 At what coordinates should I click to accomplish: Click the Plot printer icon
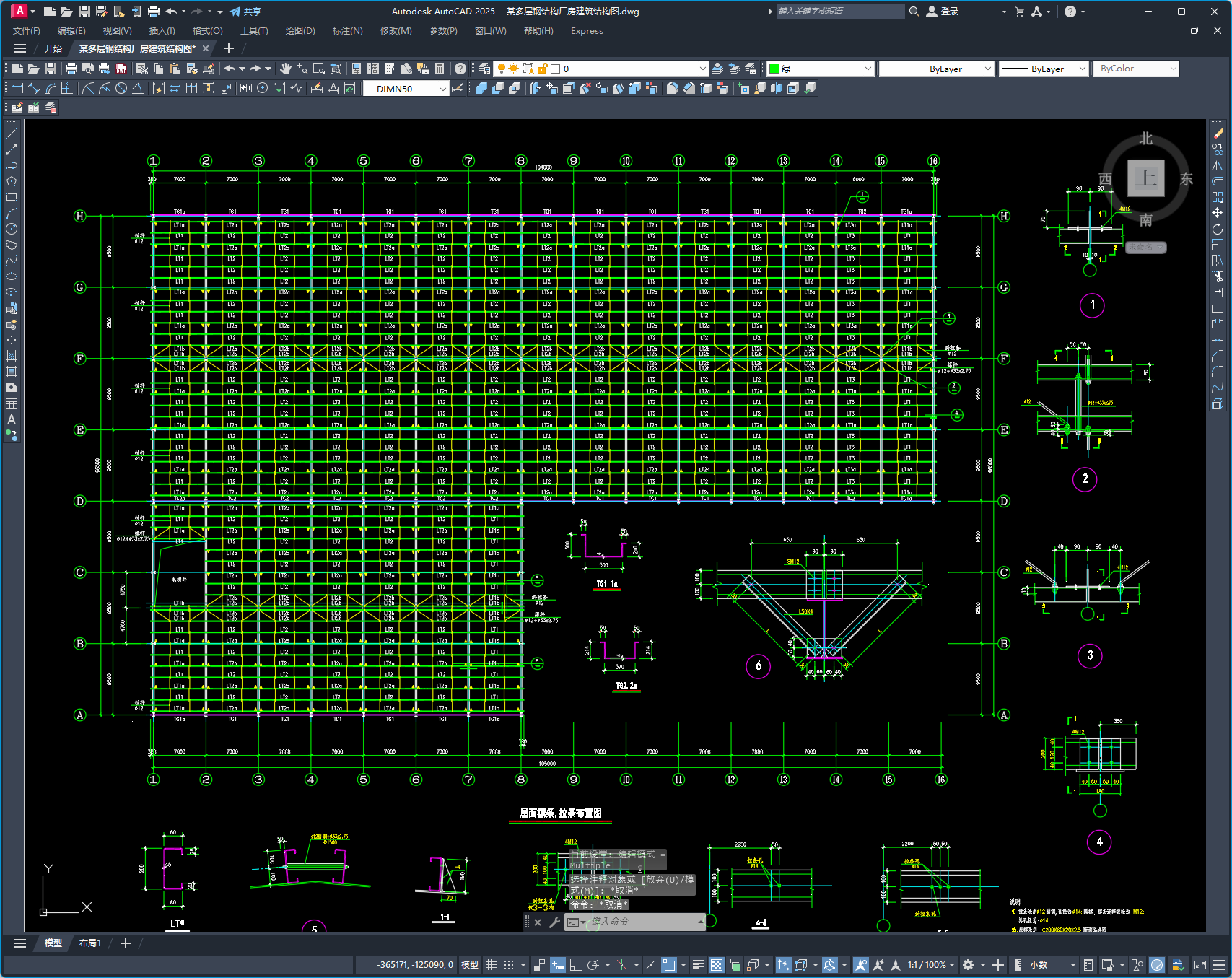[71, 69]
